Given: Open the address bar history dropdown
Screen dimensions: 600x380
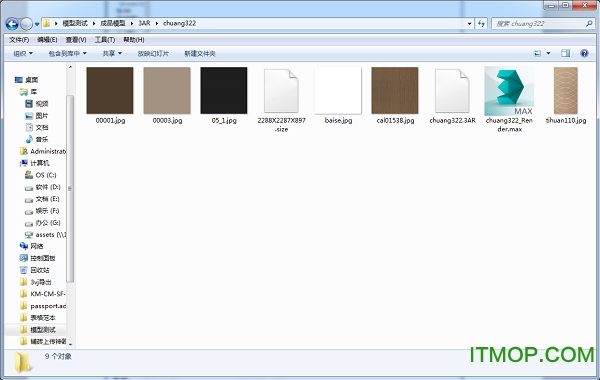Looking at the screenshot, I should tap(470, 24).
